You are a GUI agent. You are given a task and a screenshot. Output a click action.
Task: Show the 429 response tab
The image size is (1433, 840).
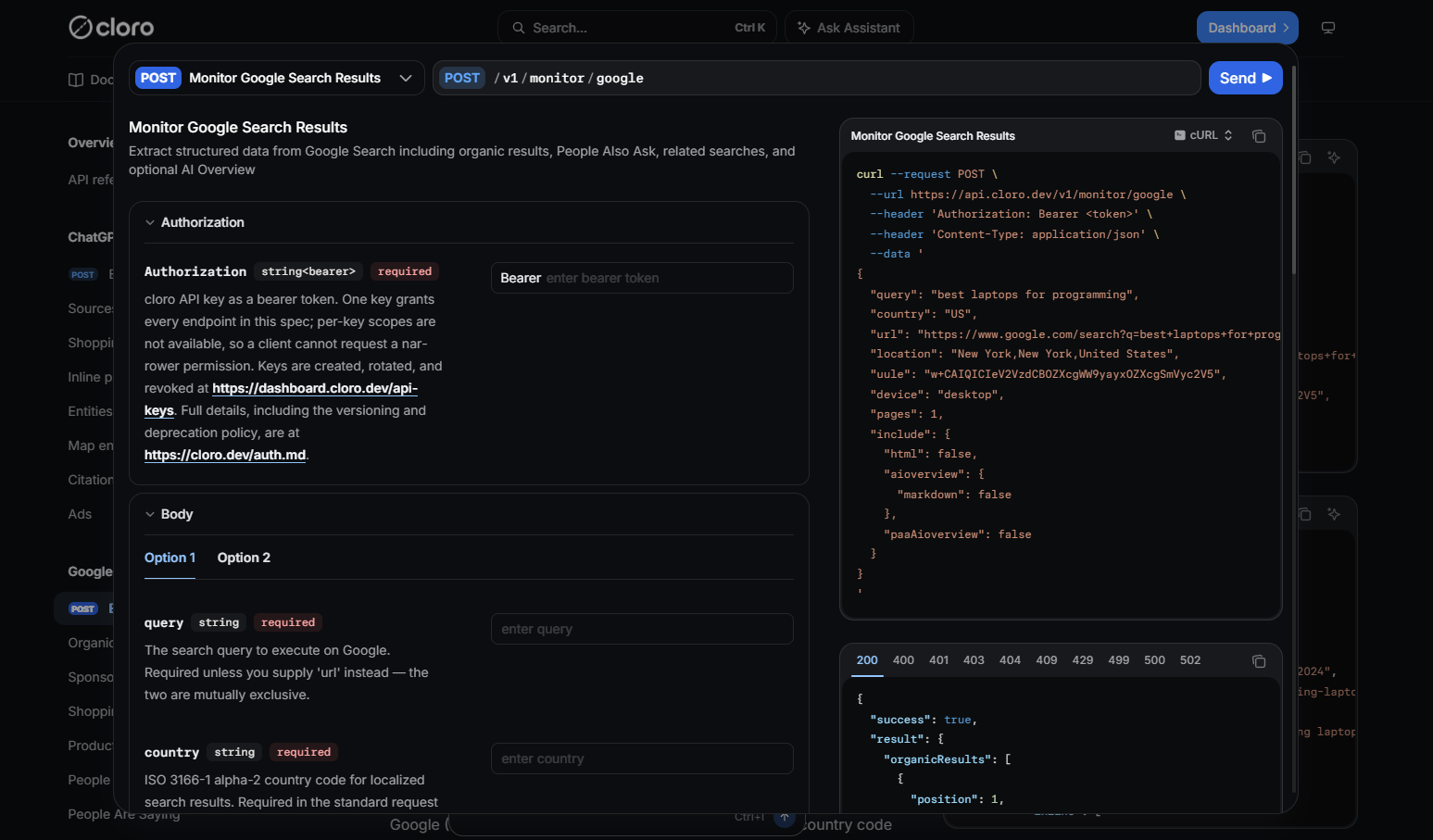pos(1083,660)
